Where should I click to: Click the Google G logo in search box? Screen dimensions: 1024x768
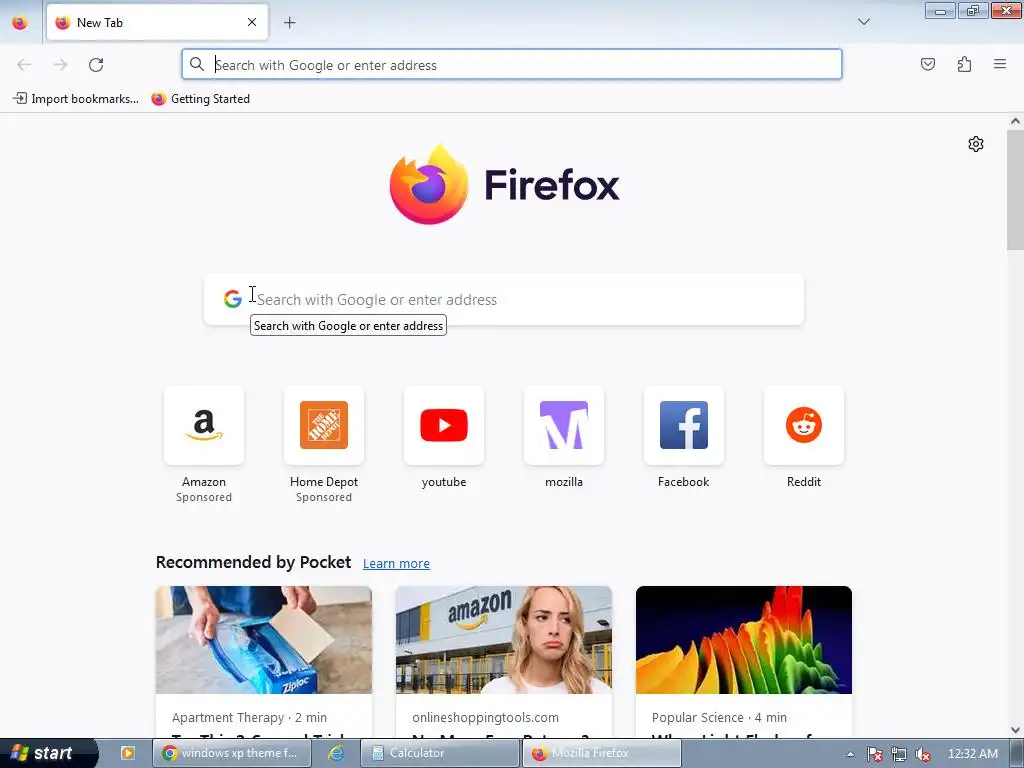tap(232, 299)
